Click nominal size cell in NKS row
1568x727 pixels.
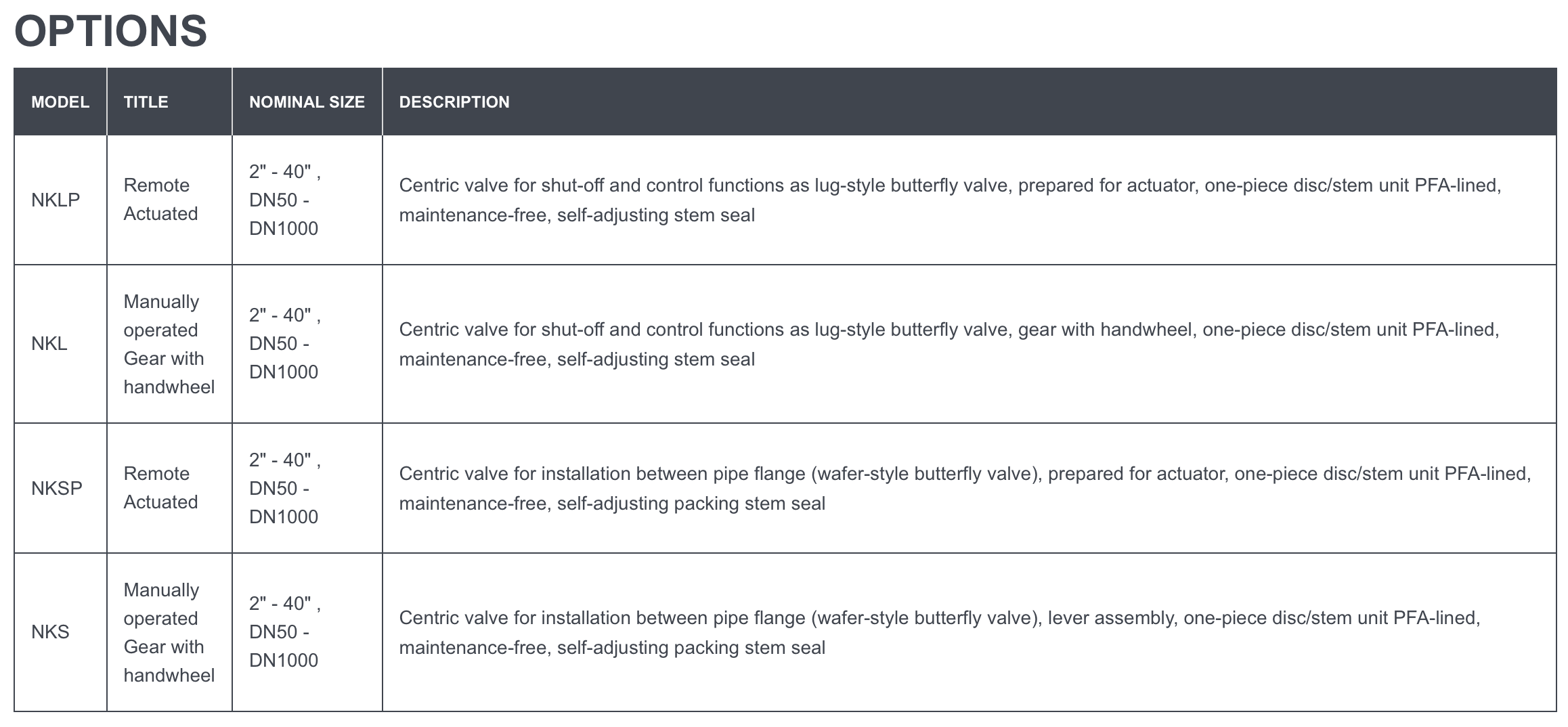(x=284, y=632)
